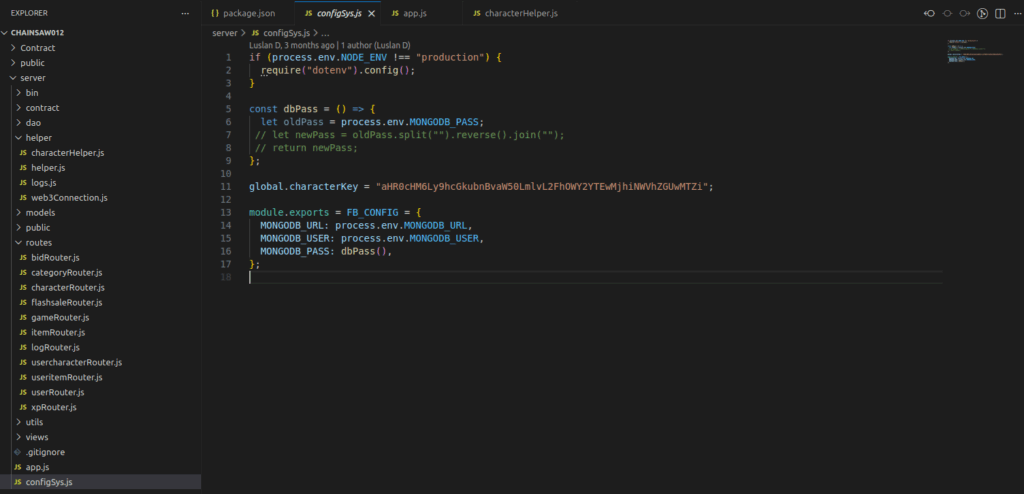Click the server breadcrumb segment
Screen dimensions: 1024x494
pyautogui.click(x=225, y=33)
